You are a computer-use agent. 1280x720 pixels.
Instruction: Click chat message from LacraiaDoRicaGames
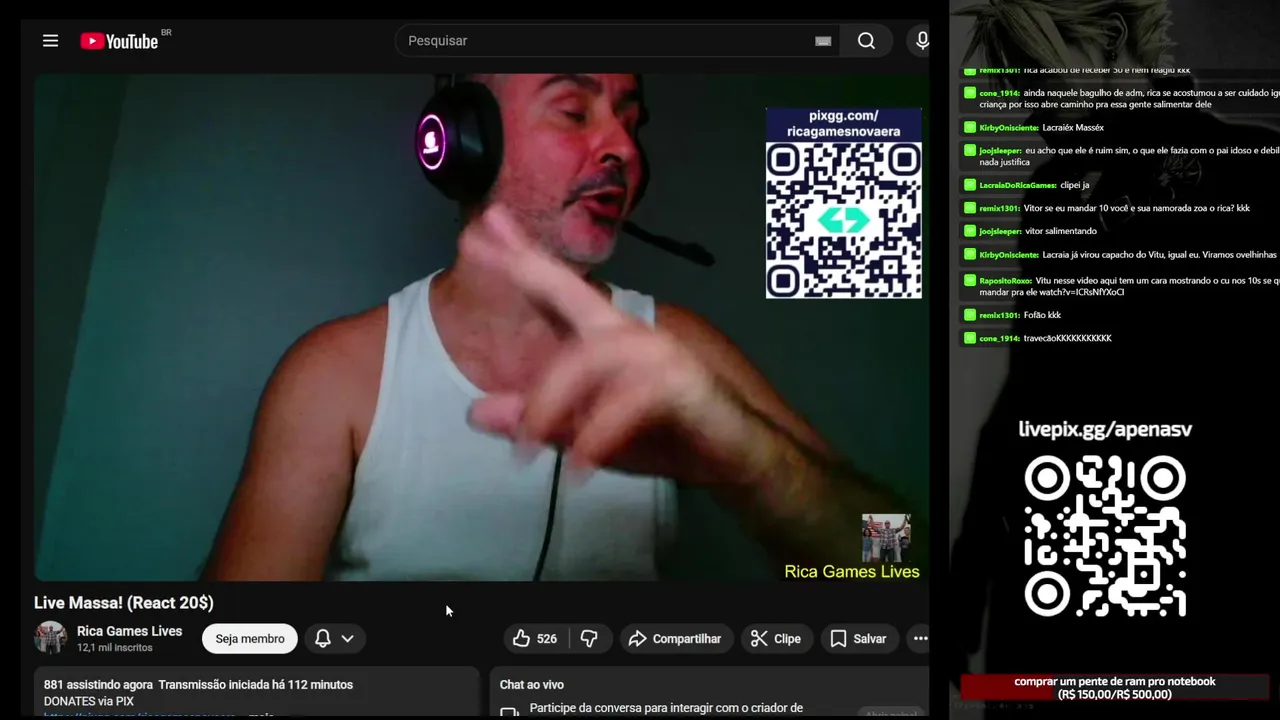click(x=1027, y=185)
